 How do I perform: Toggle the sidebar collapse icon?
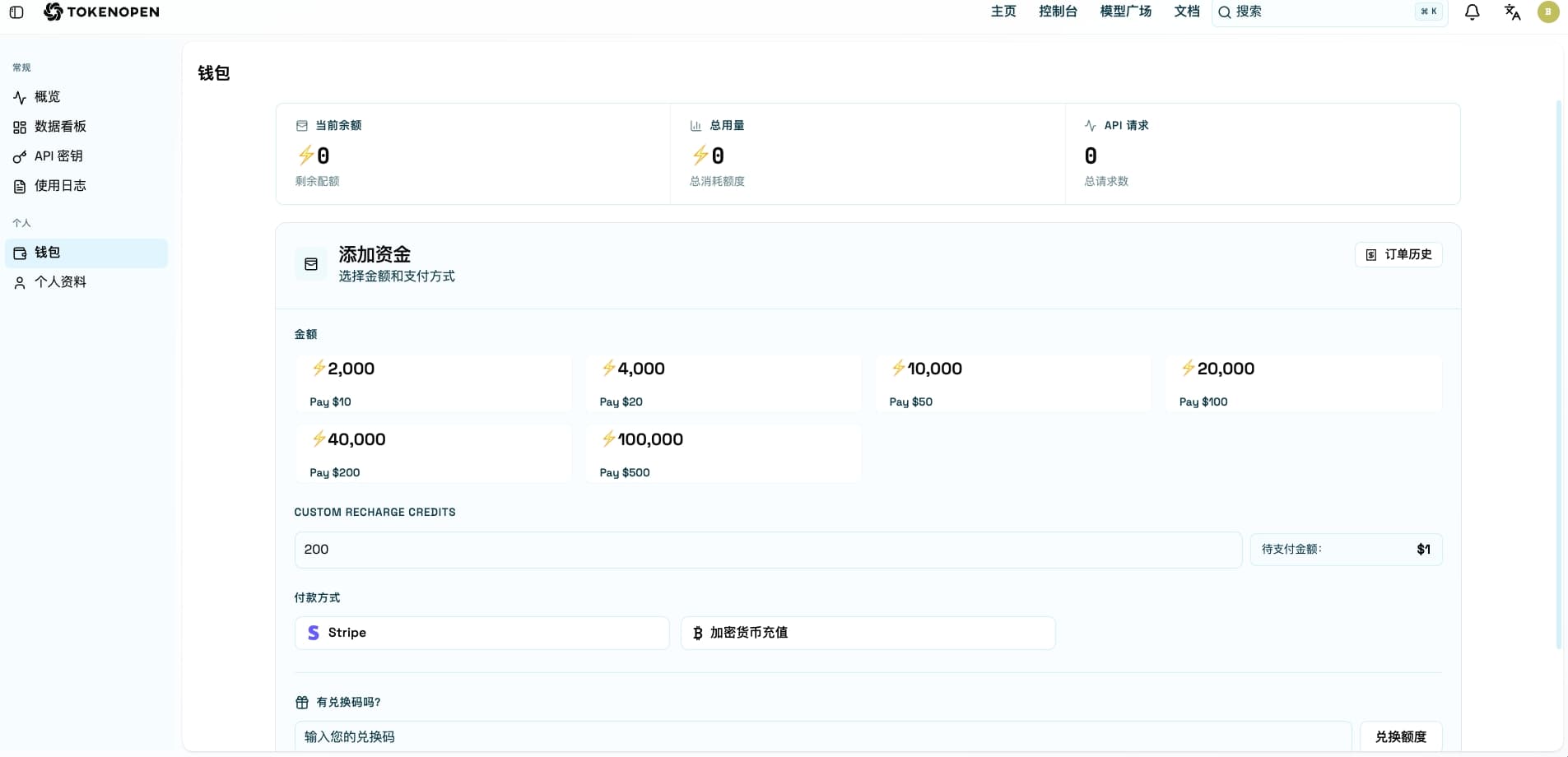[x=16, y=12]
